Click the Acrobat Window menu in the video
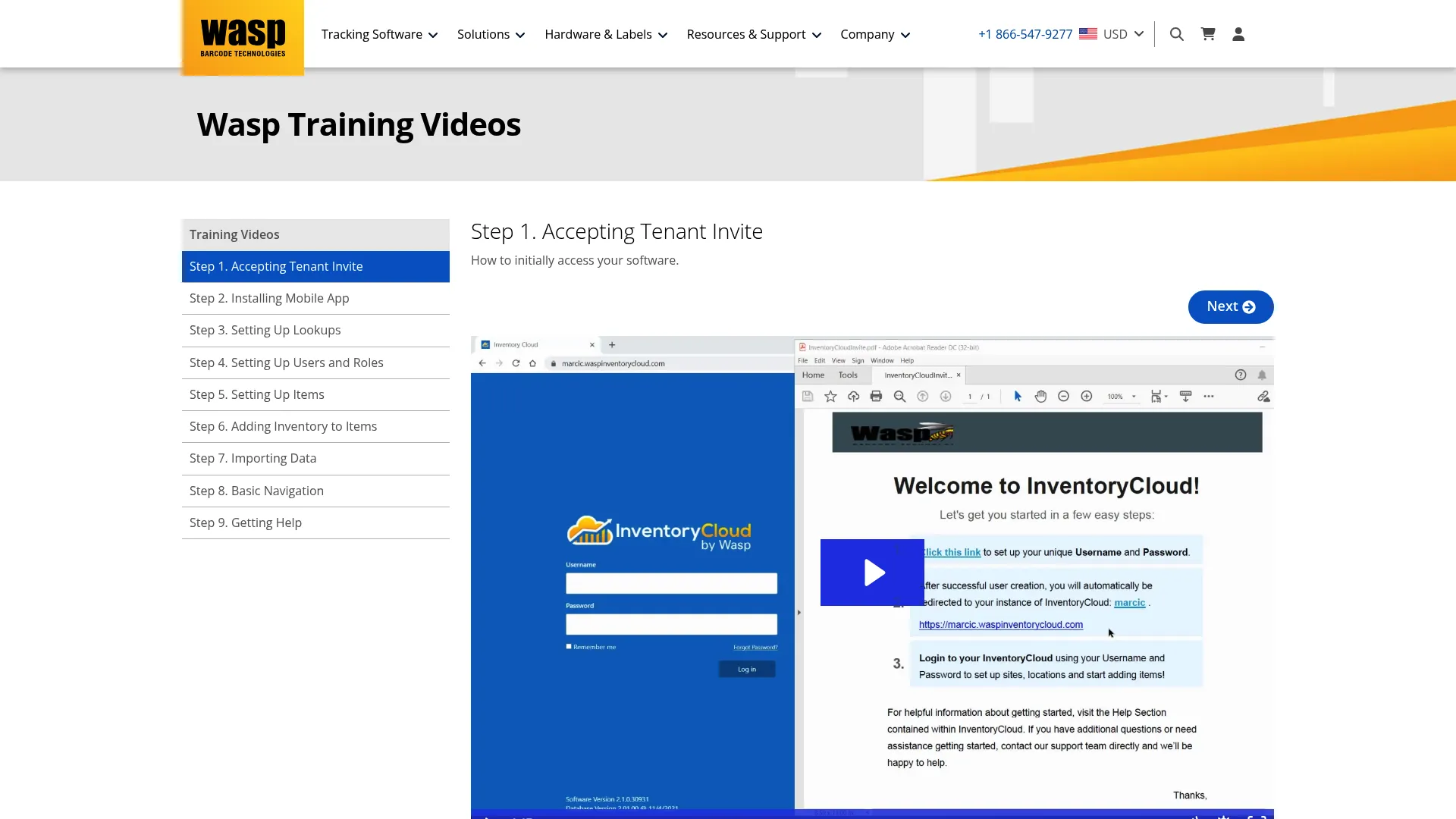This screenshot has height=819, width=1456. [x=882, y=360]
